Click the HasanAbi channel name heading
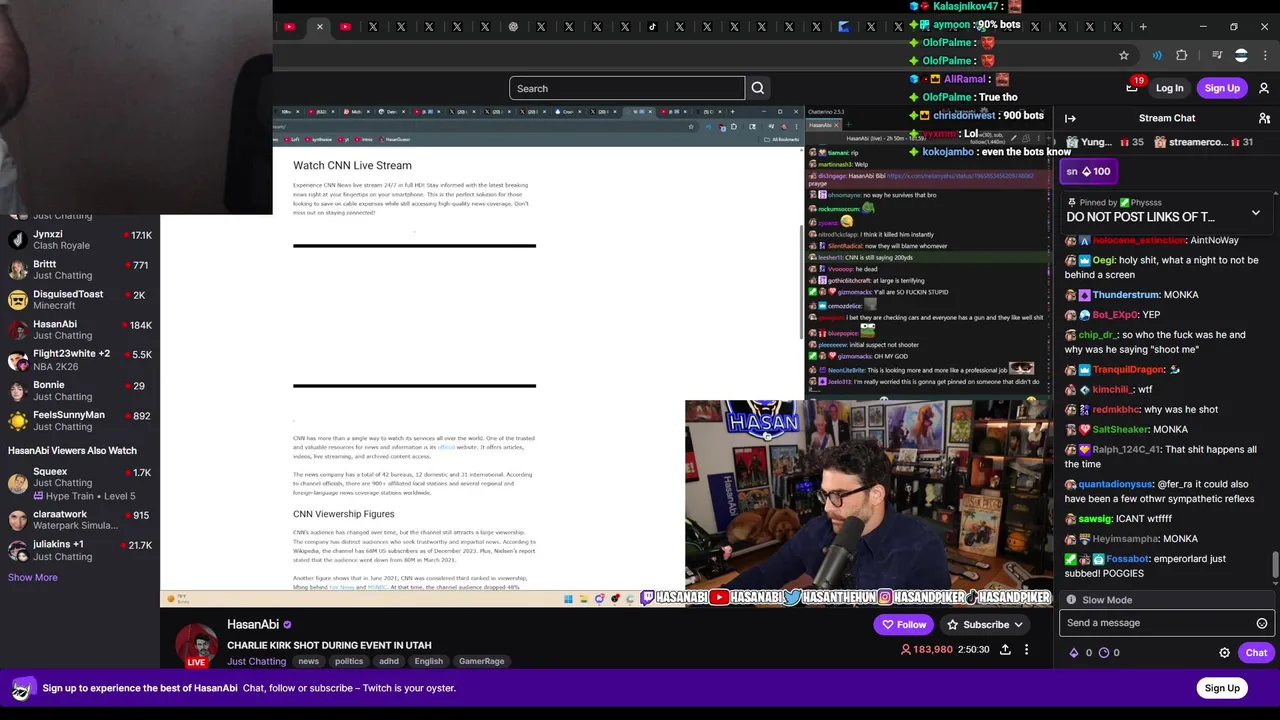Viewport: 1280px width, 720px height. [x=253, y=625]
